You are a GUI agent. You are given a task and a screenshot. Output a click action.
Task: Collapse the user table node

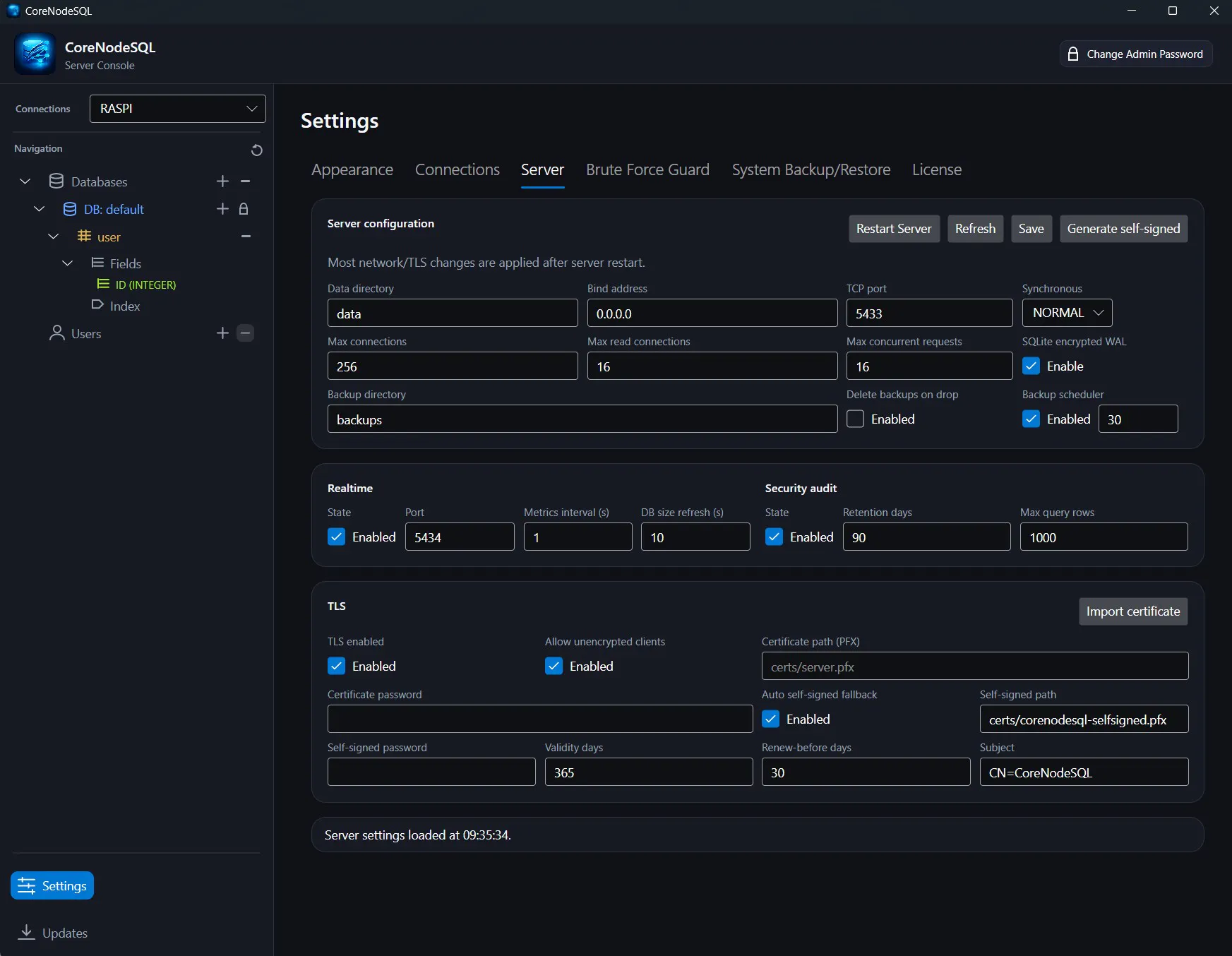coord(54,237)
